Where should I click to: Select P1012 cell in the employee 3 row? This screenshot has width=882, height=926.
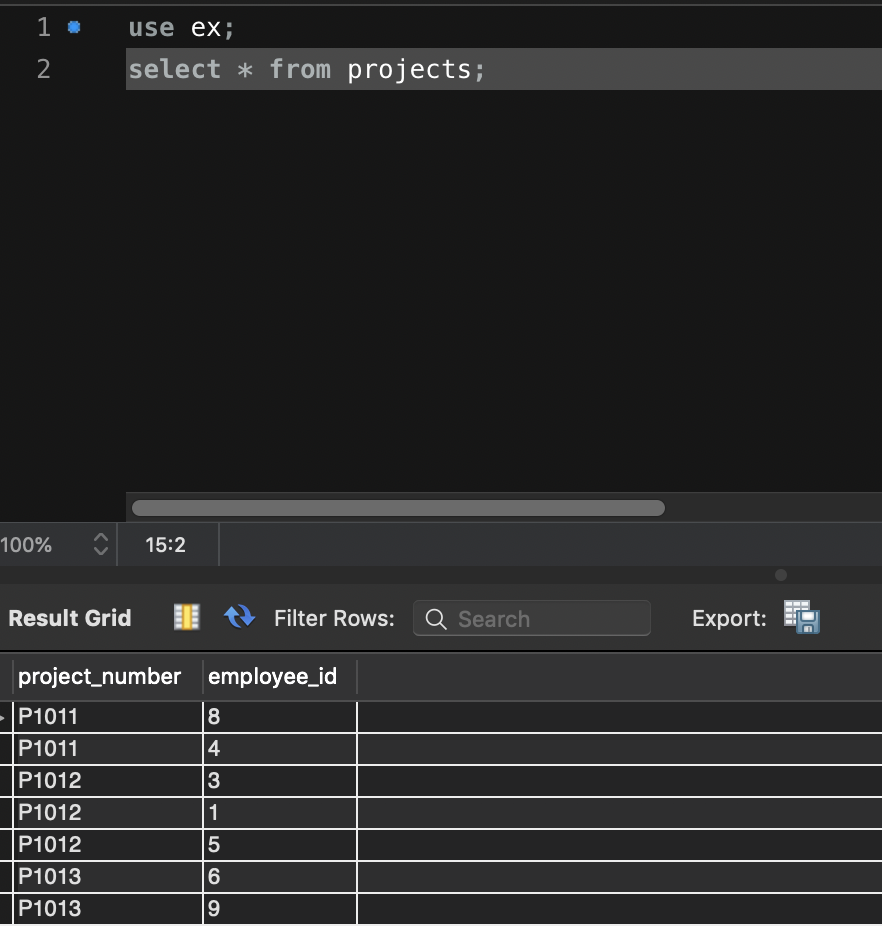108,781
